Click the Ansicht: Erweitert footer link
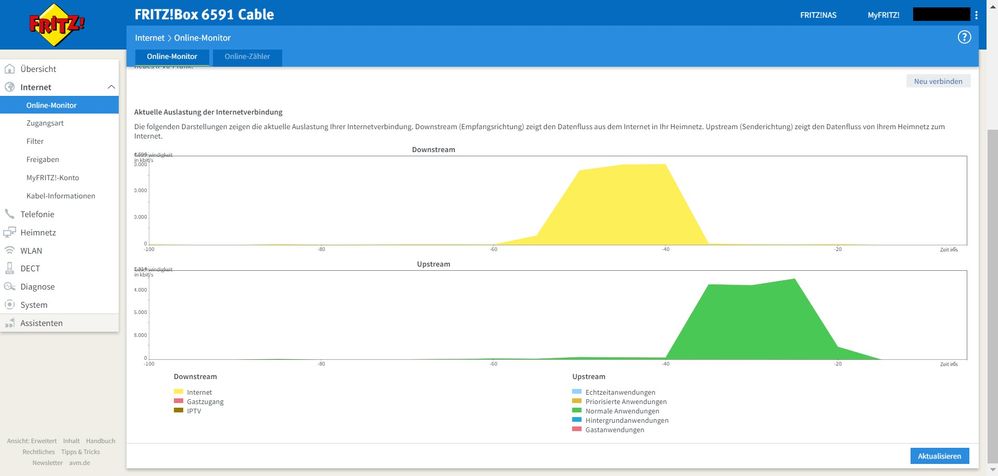 click(32, 441)
